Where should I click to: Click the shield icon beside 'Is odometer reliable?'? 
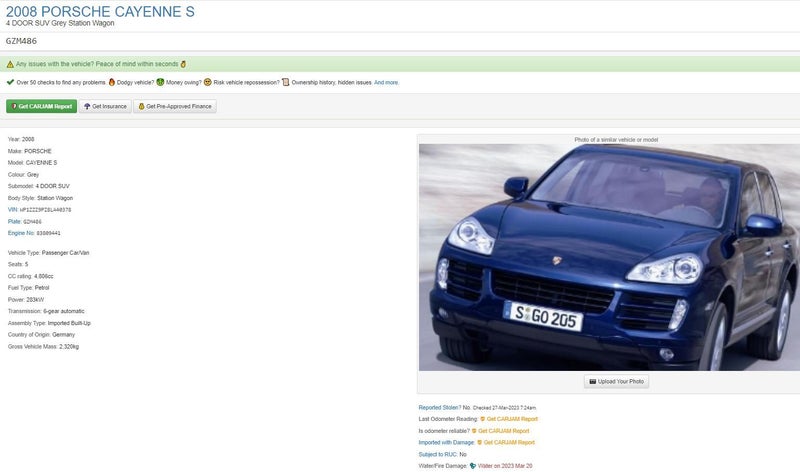(x=474, y=431)
